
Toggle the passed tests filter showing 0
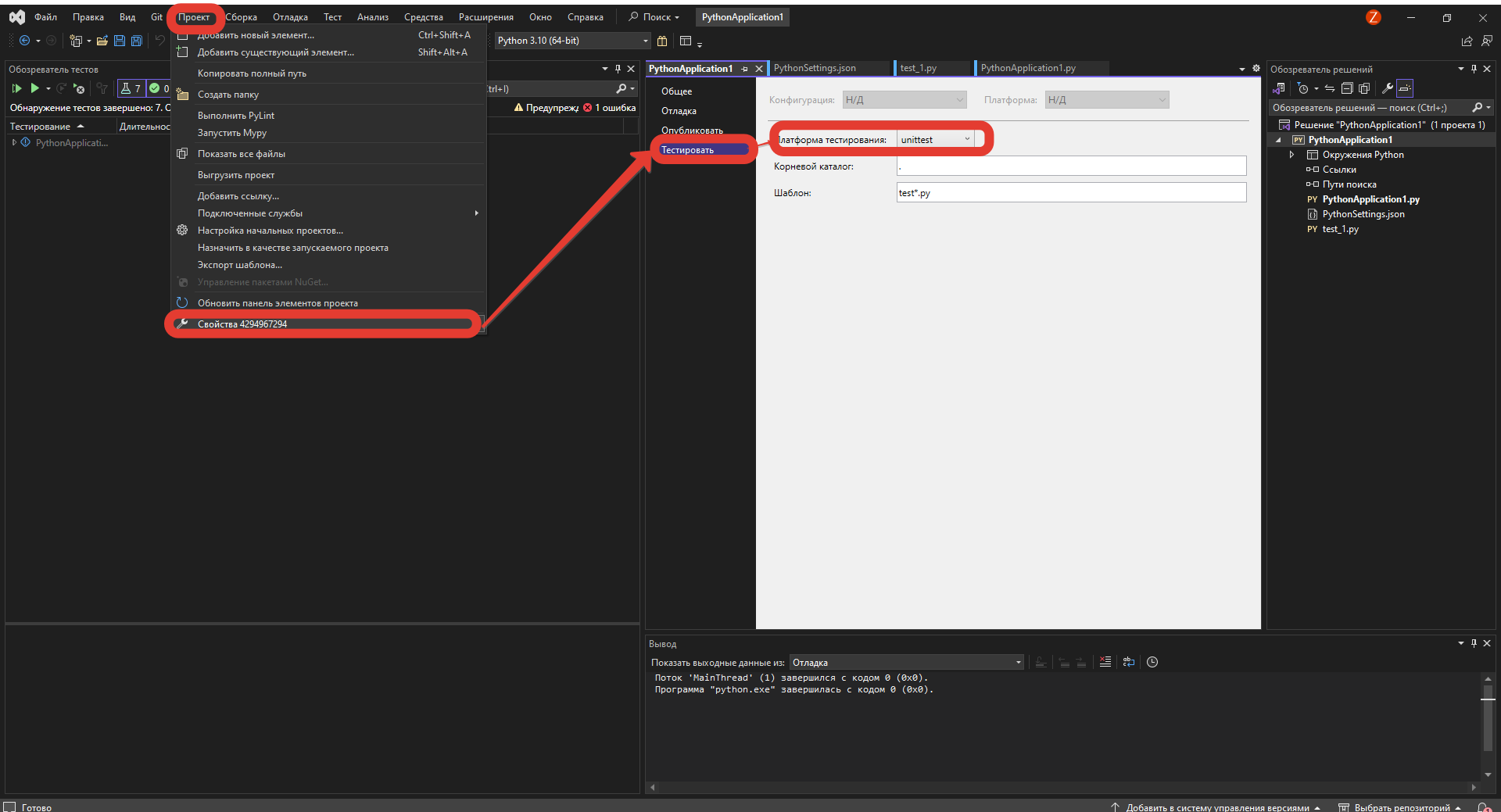pyautogui.click(x=159, y=88)
